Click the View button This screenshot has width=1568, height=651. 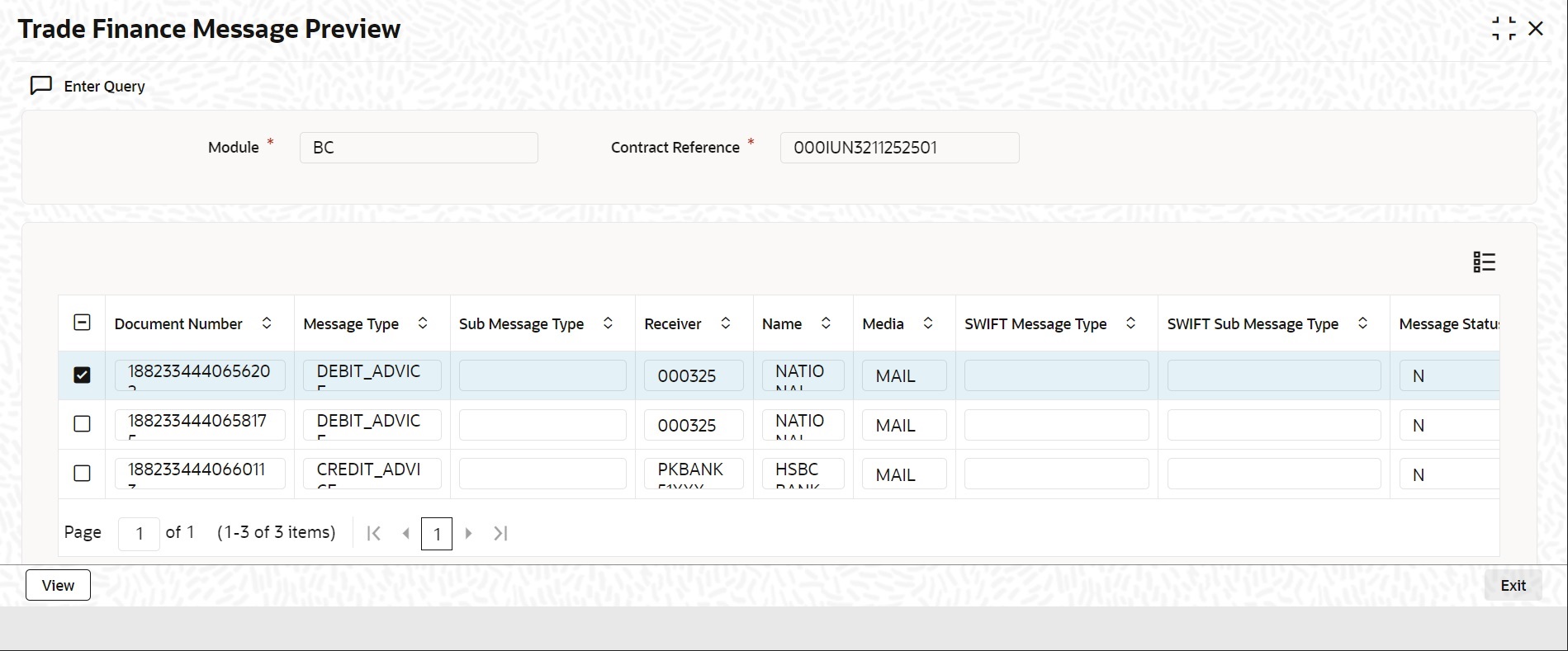tap(58, 585)
